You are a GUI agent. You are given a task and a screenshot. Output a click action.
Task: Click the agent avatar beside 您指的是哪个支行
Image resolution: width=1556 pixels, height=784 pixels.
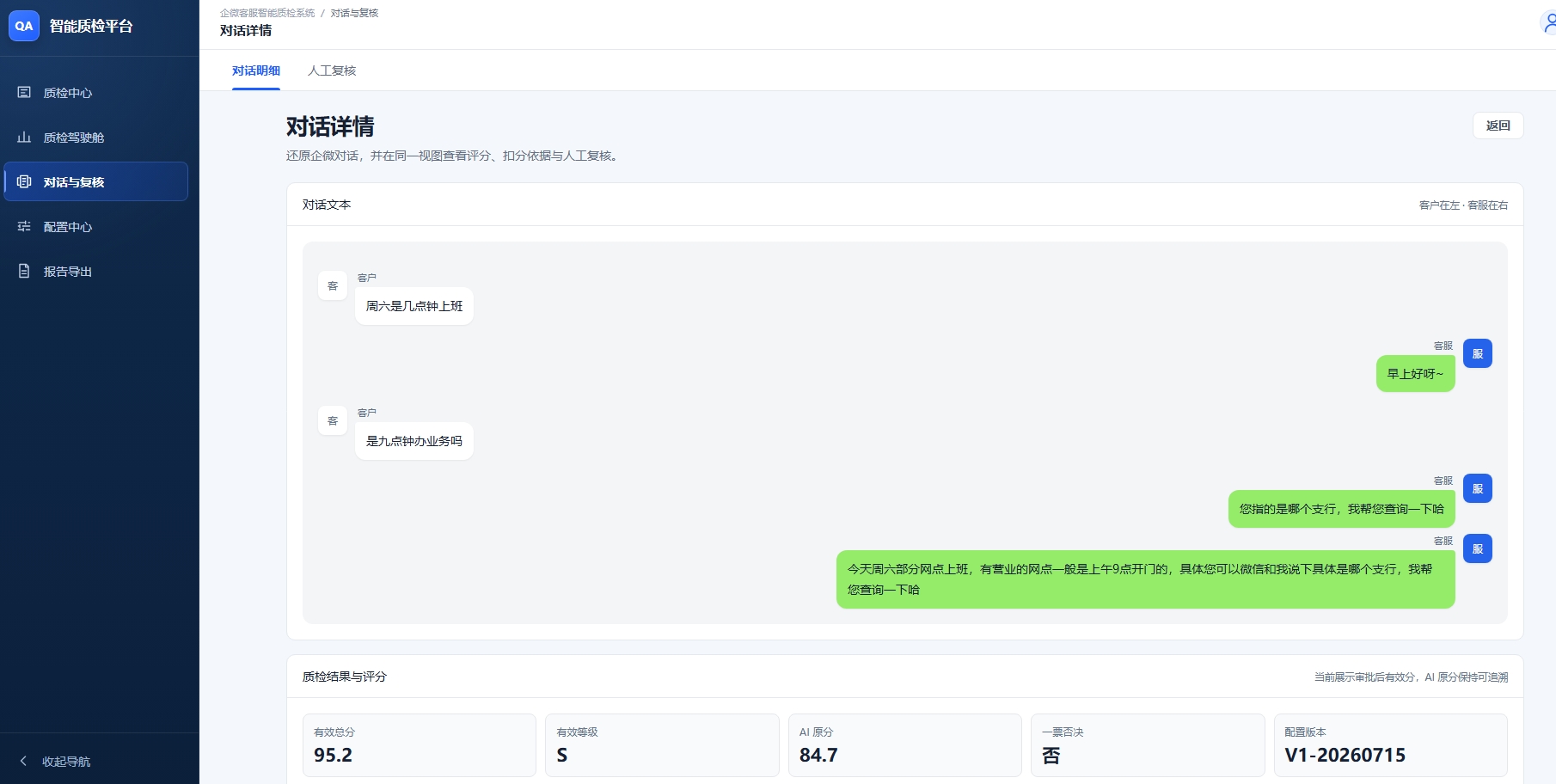click(1478, 488)
